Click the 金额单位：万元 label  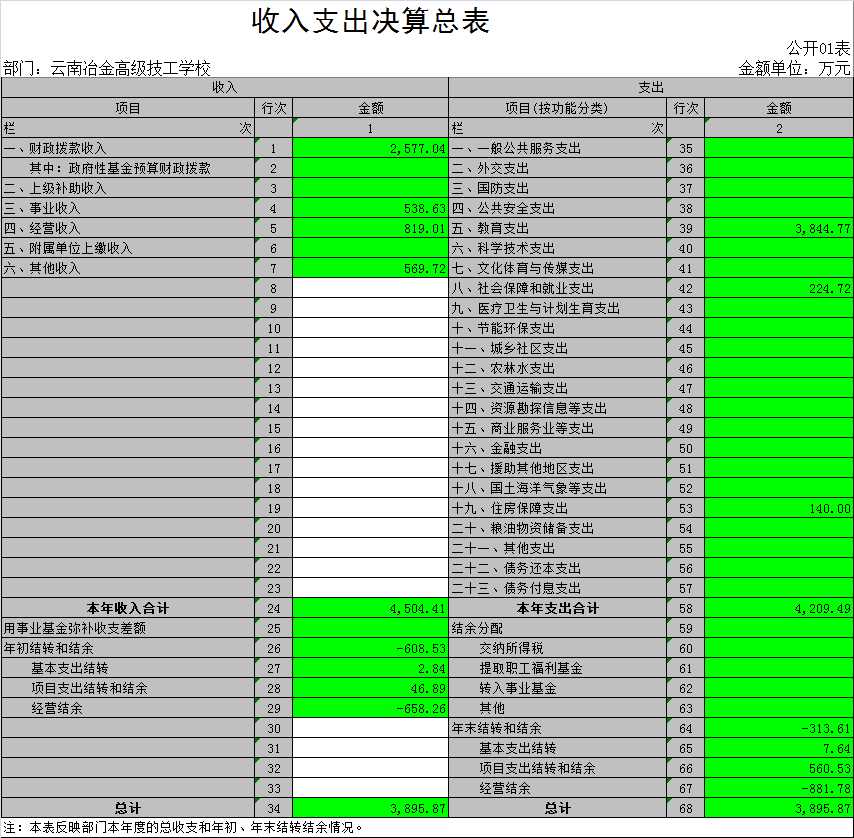(x=794, y=68)
